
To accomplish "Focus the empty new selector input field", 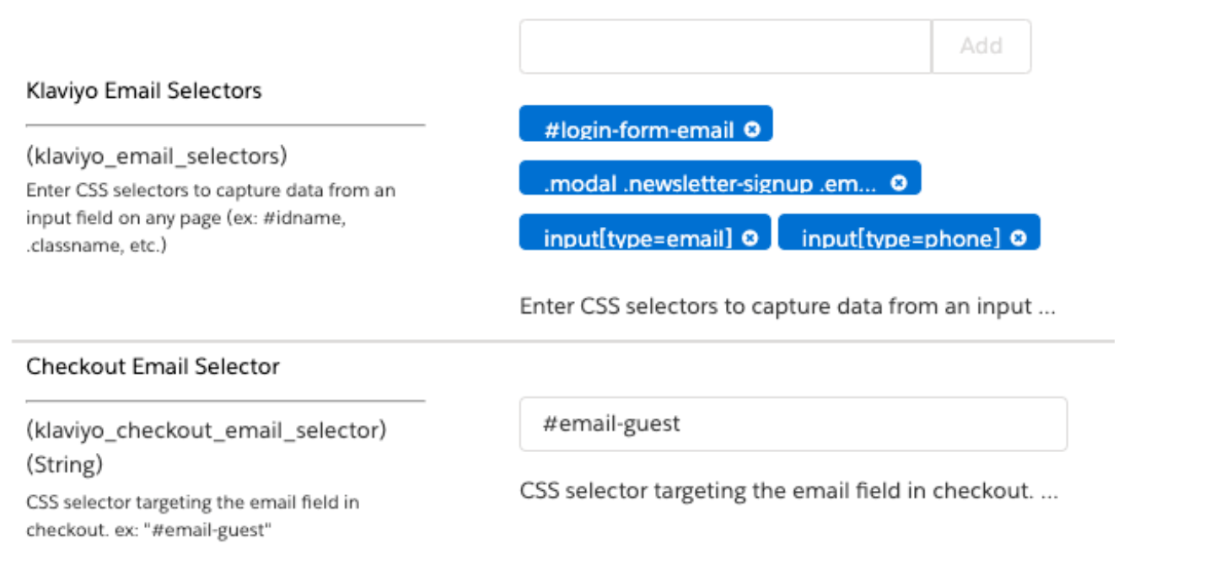I will click(725, 46).
